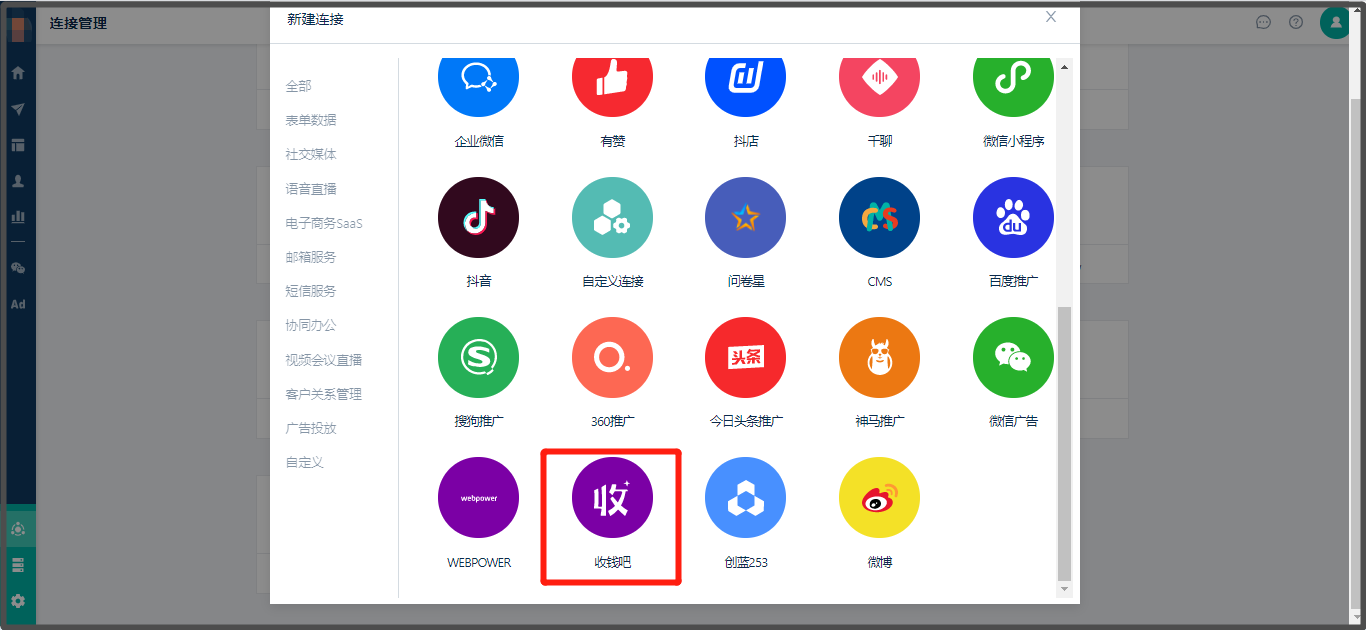The width and height of the screenshot is (1366, 630).
Task: Pick the 360推广 connection icon
Action: pos(612,357)
